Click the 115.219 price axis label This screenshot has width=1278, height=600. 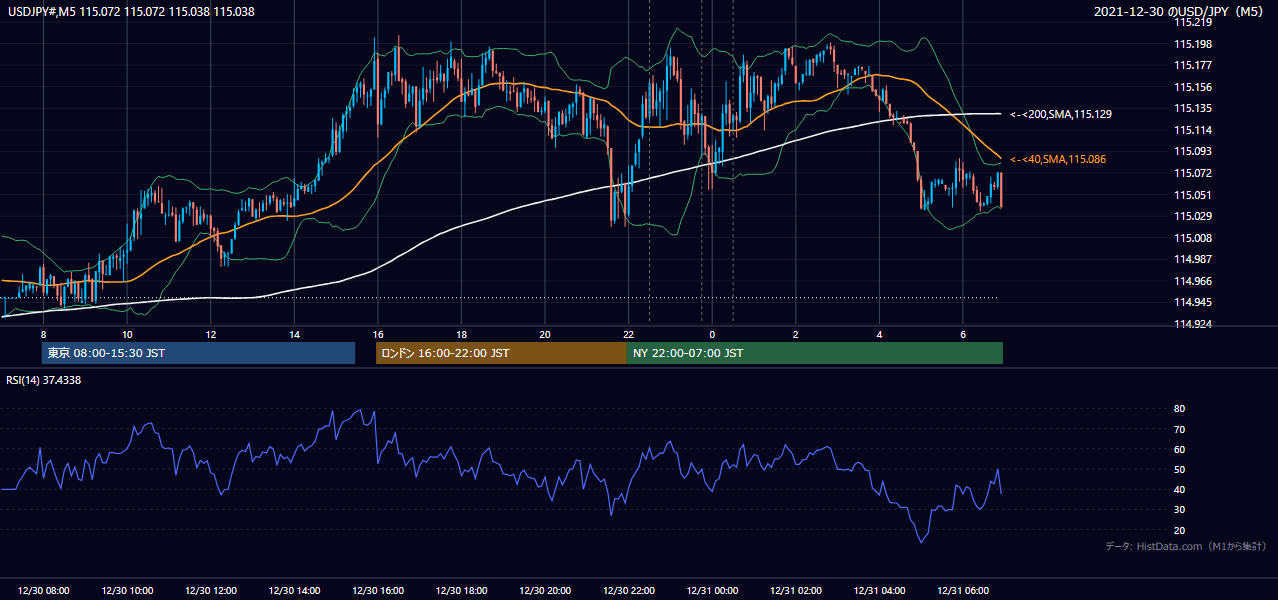coord(1191,22)
